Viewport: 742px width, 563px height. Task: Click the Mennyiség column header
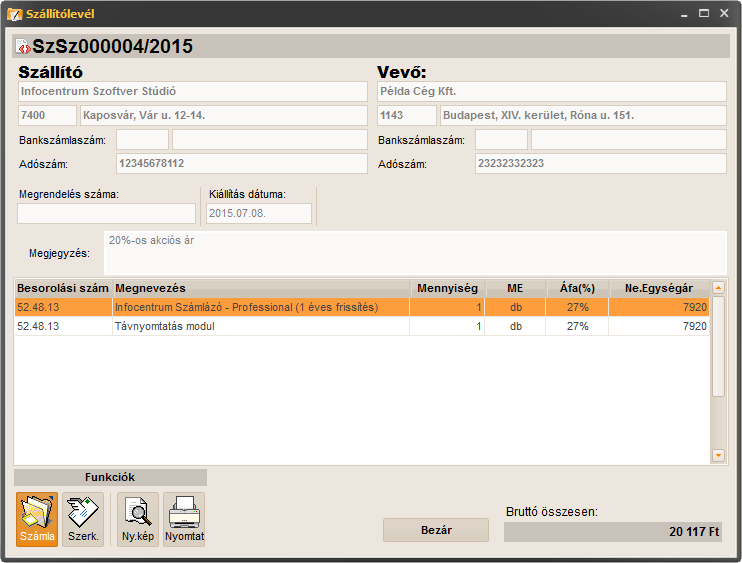[x=449, y=288]
